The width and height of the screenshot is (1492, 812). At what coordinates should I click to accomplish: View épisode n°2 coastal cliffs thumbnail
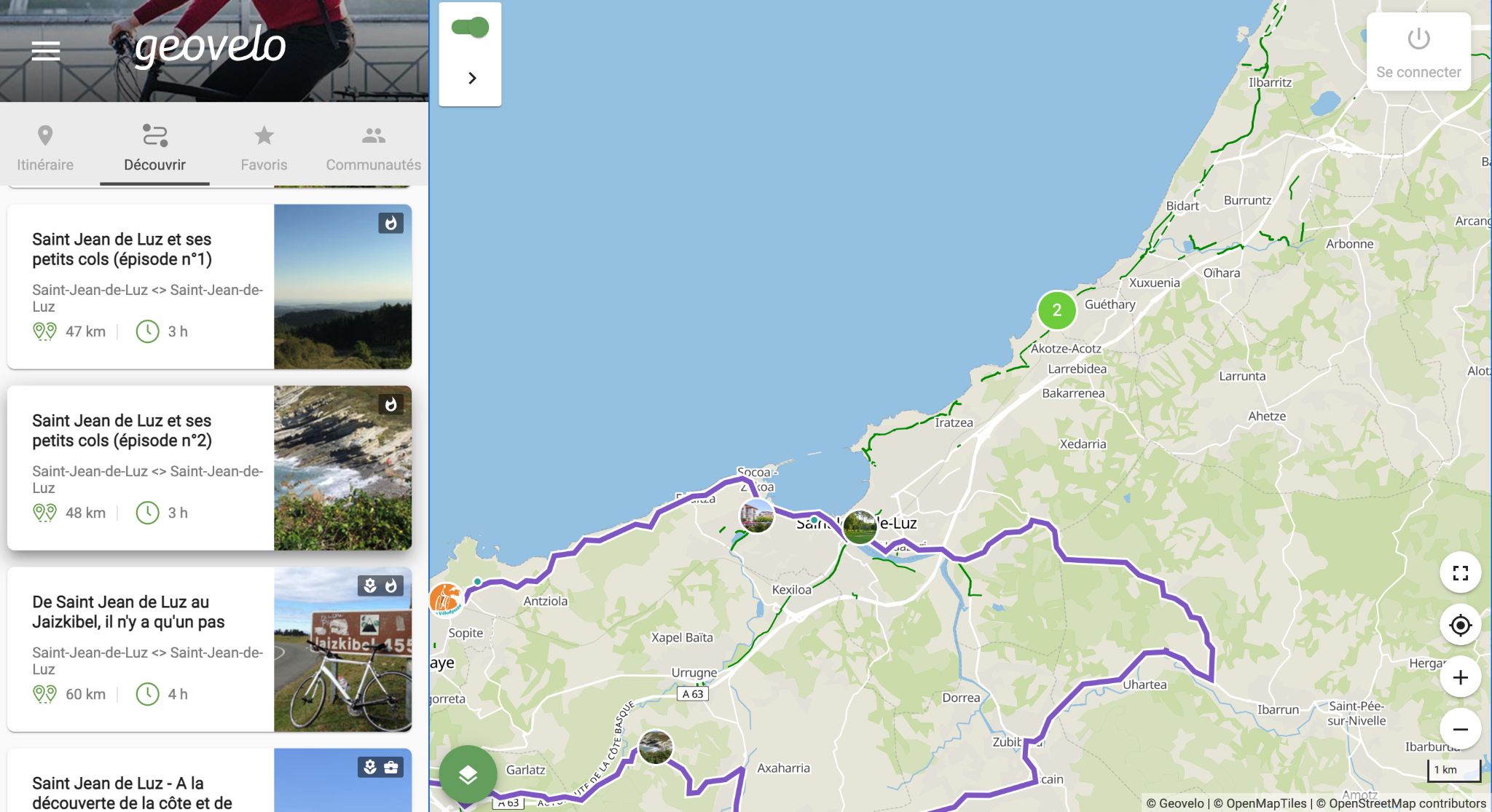342,468
